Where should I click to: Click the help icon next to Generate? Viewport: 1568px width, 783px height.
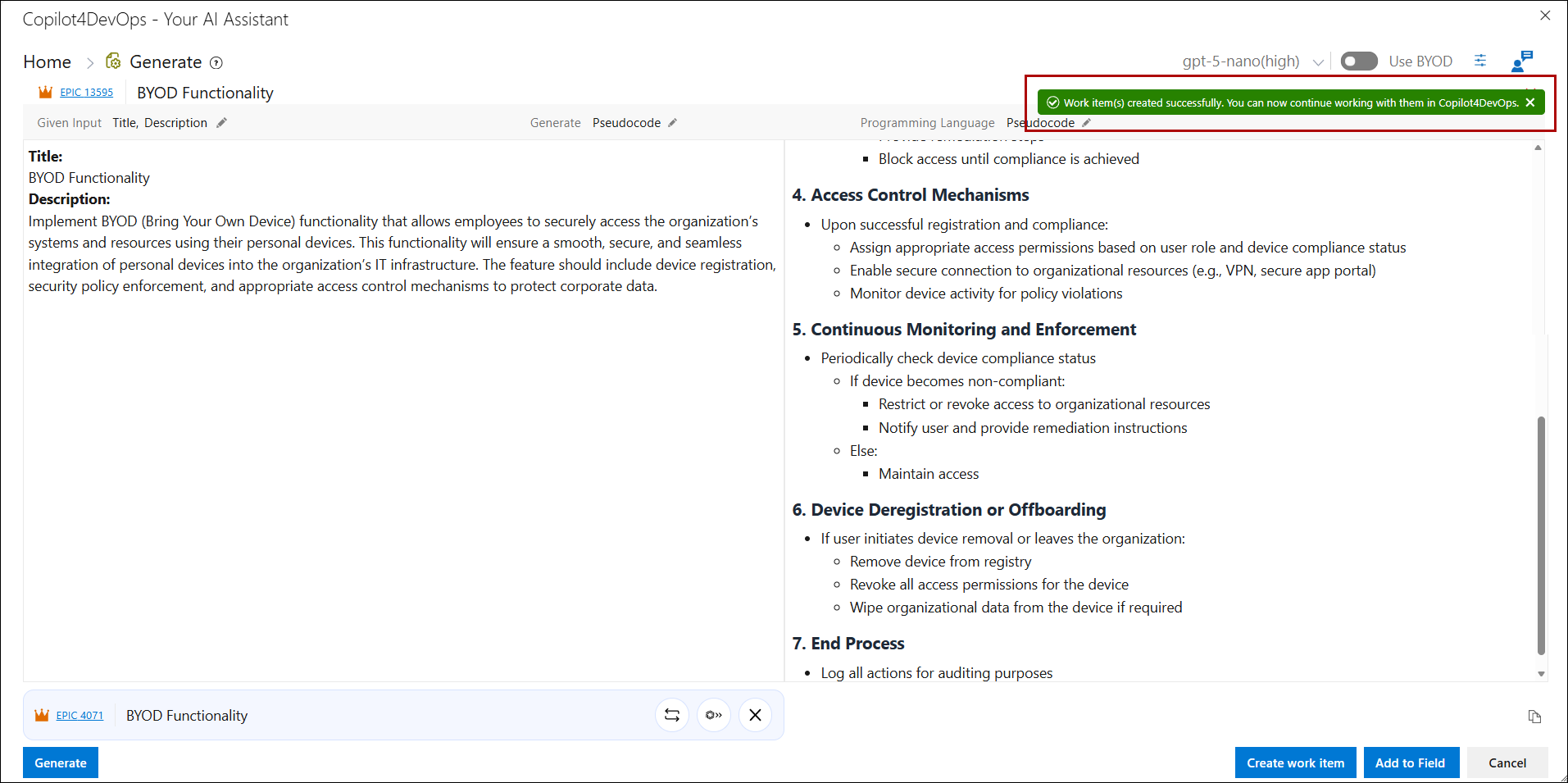[216, 63]
